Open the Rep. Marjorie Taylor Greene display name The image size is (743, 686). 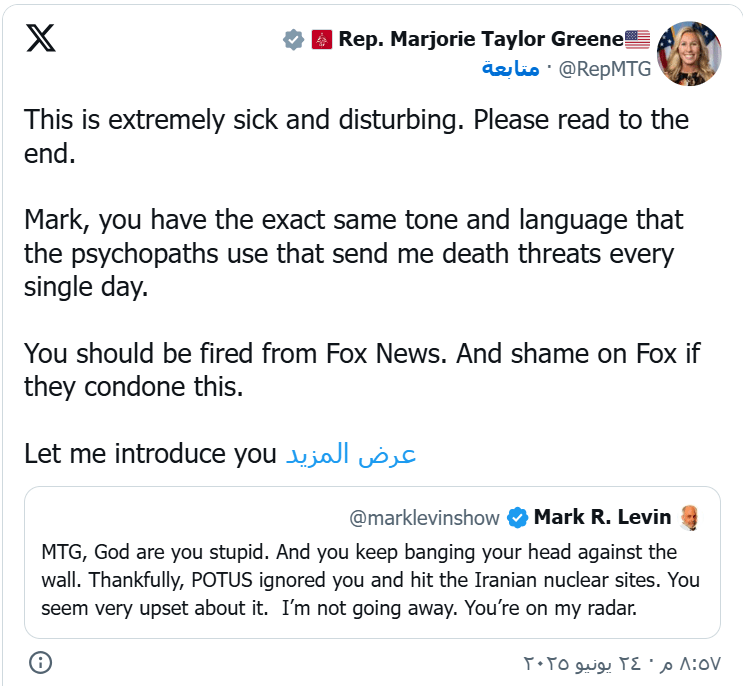click(480, 40)
